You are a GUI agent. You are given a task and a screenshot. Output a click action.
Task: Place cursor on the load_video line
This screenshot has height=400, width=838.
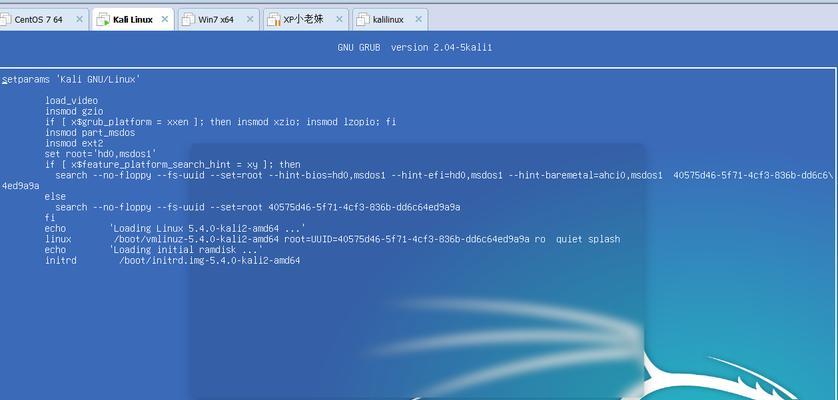point(71,101)
